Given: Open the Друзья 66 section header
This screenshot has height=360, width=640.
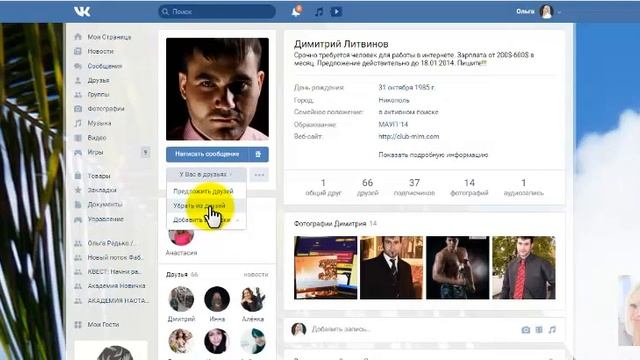Looking at the screenshot, I should 182,275.
